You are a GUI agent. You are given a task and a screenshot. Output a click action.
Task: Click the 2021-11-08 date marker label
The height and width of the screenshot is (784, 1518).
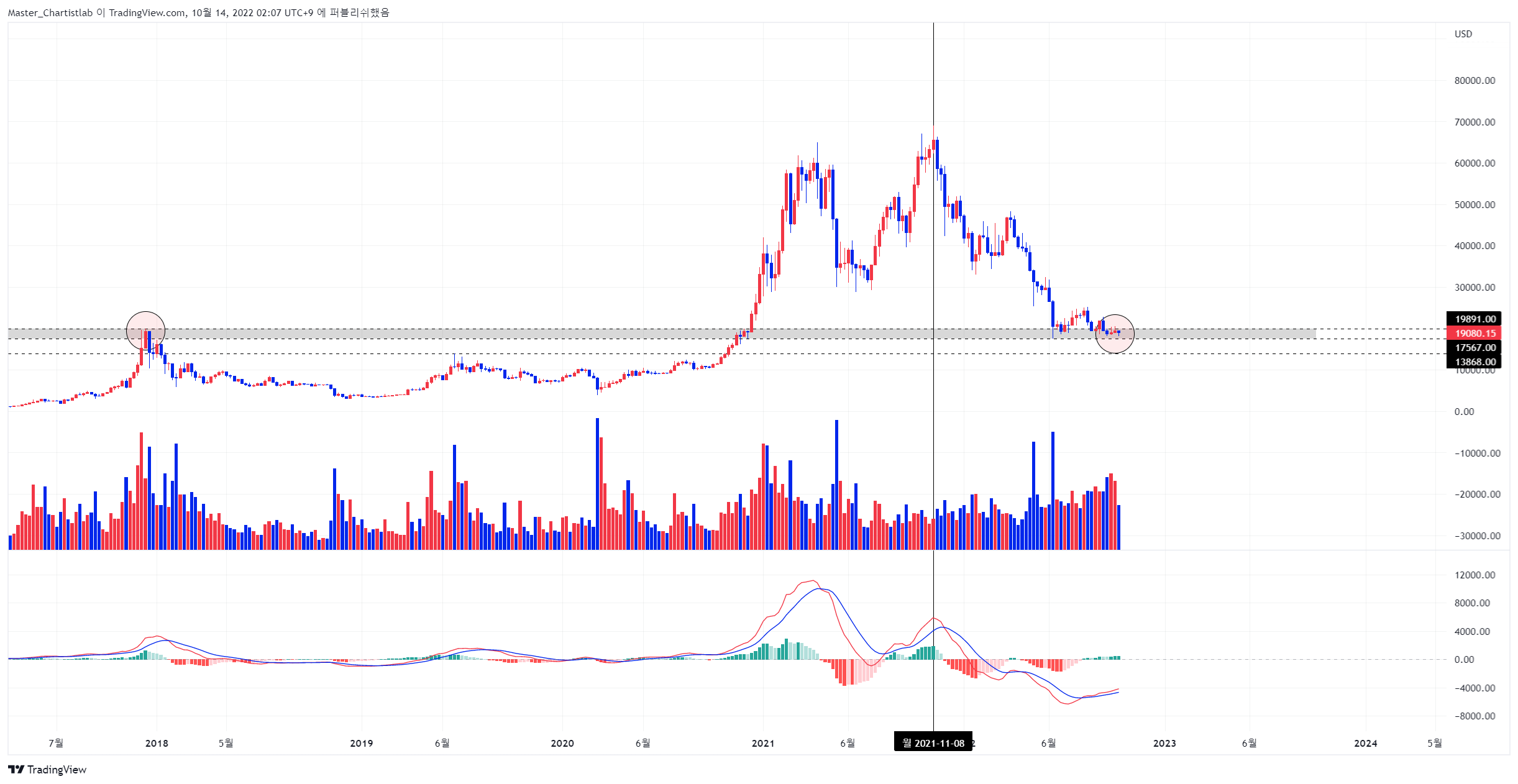click(933, 743)
